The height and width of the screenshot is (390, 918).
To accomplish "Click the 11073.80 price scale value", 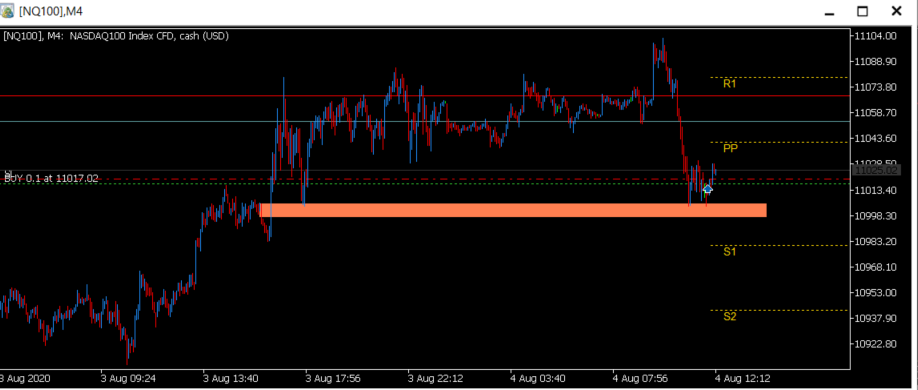I will tap(875, 87).
